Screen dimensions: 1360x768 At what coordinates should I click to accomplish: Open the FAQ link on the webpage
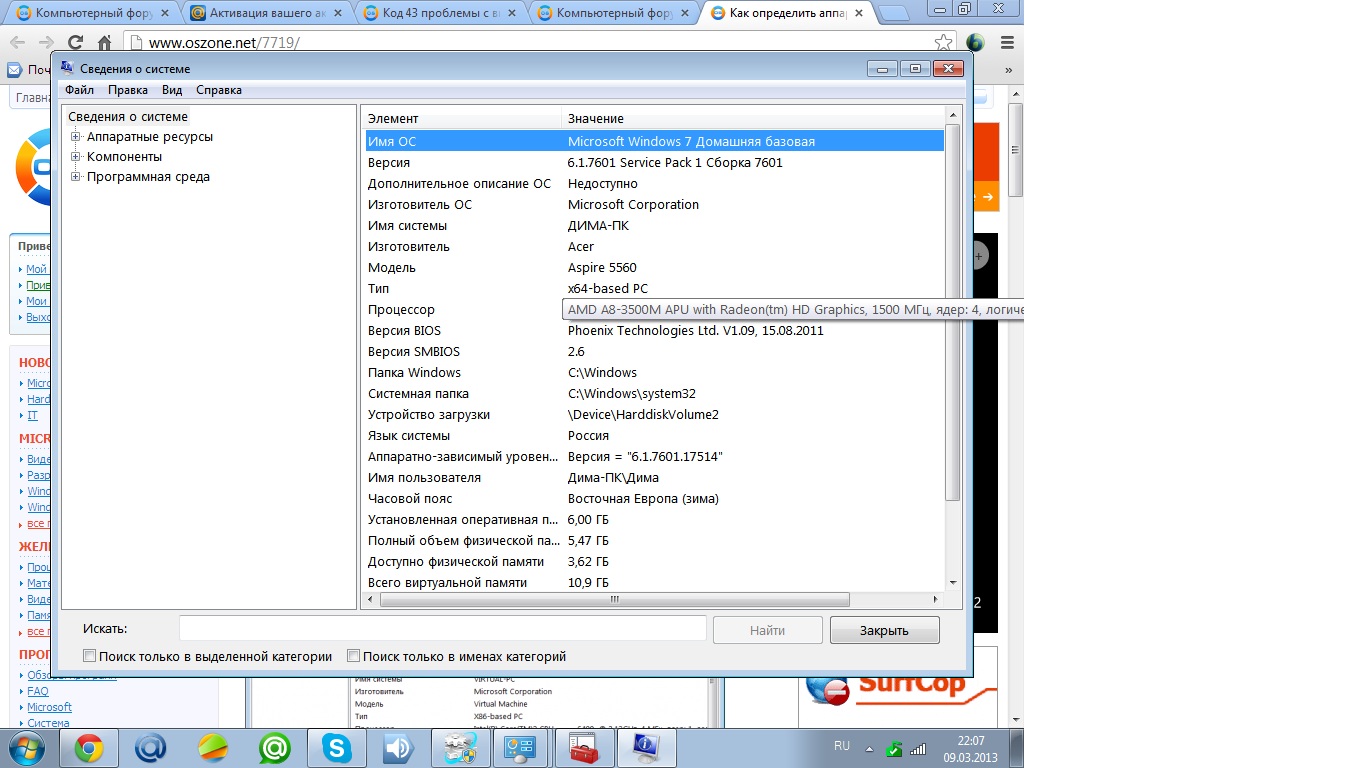coord(38,691)
